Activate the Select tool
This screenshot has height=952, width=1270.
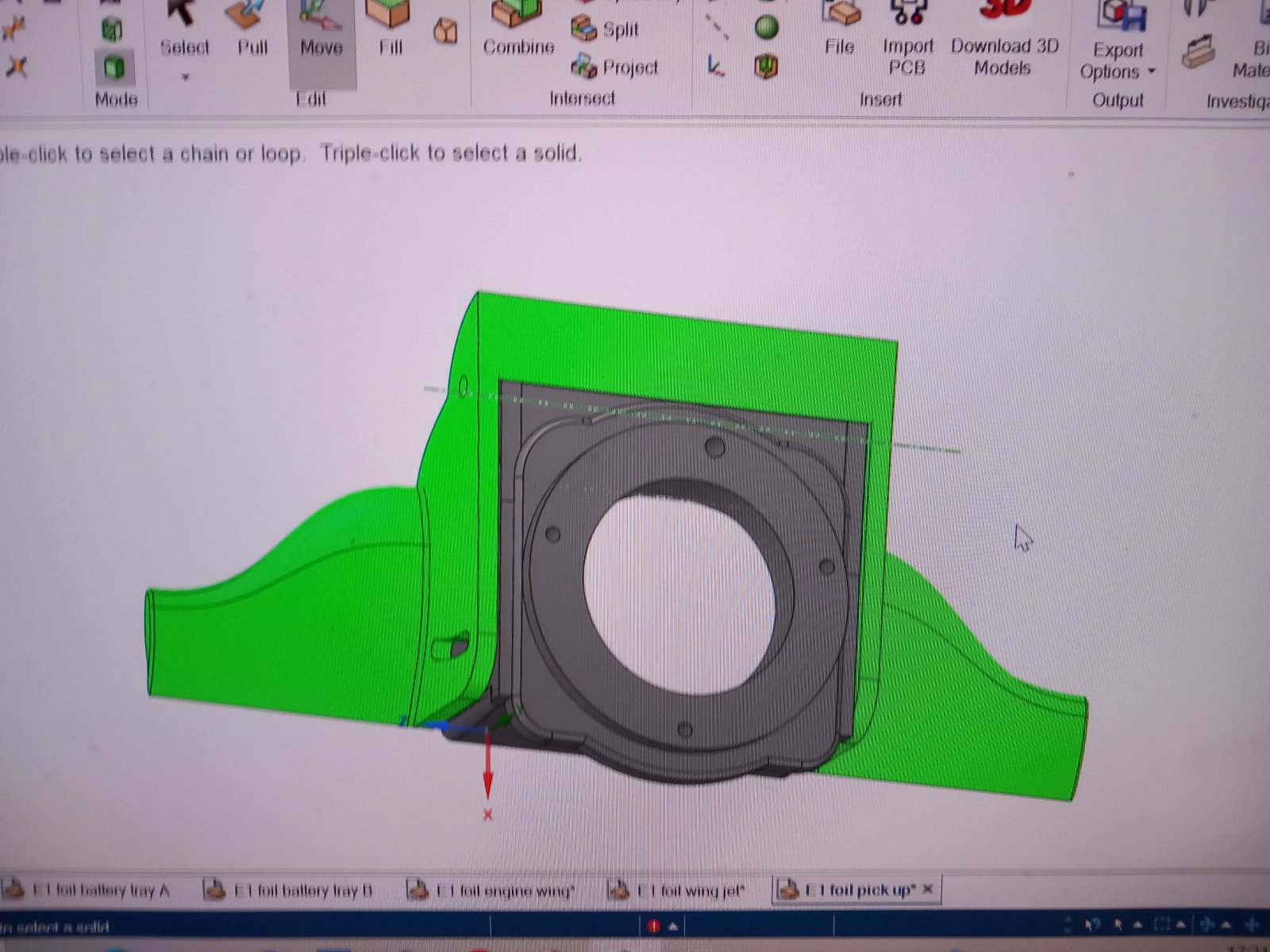click(x=184, y=30)
